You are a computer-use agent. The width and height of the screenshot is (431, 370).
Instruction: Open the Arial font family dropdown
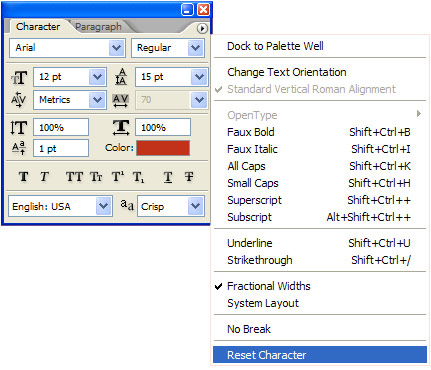[x=117, y=48]
